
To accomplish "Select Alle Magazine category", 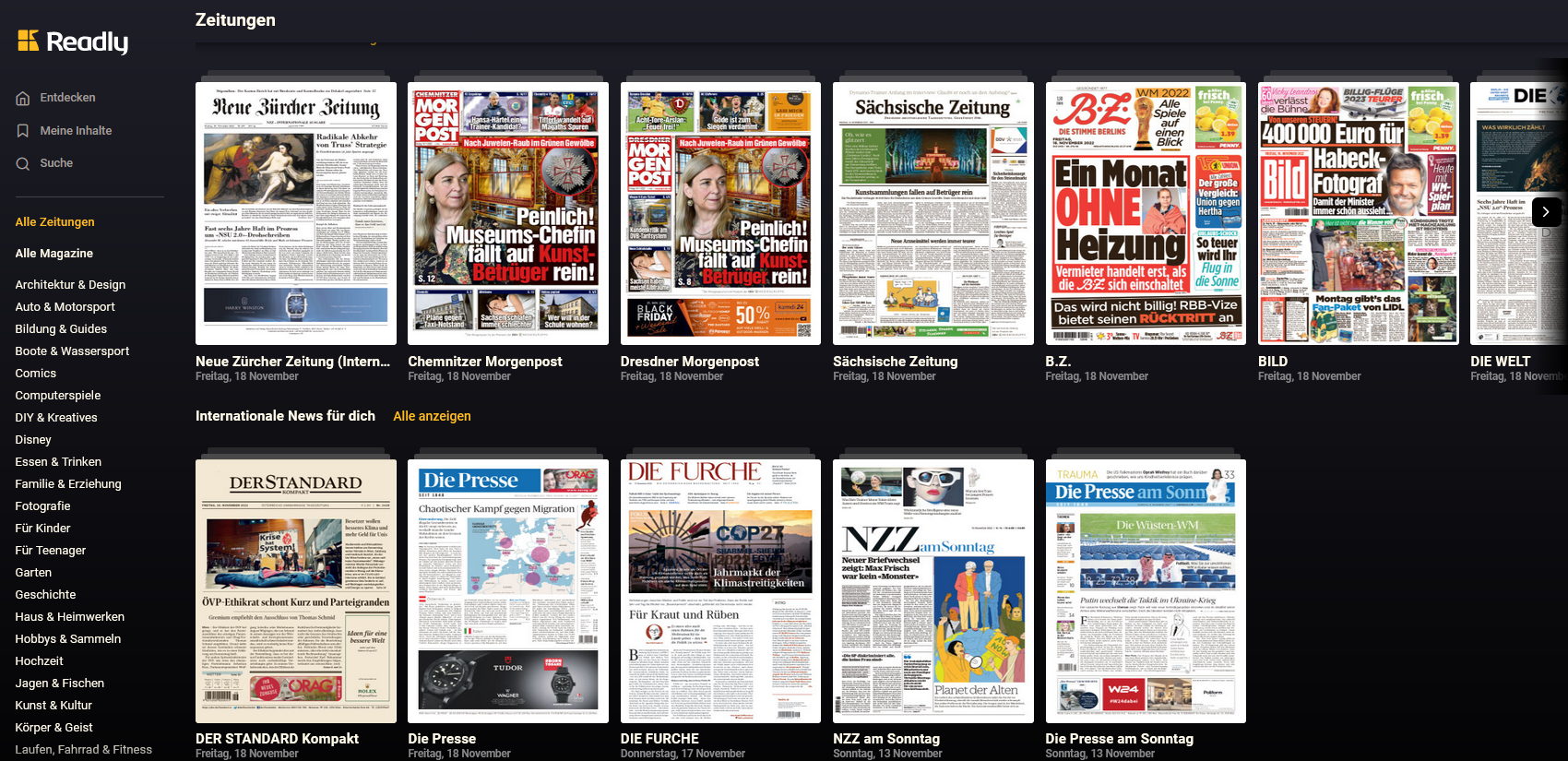I will coord(53,254).
